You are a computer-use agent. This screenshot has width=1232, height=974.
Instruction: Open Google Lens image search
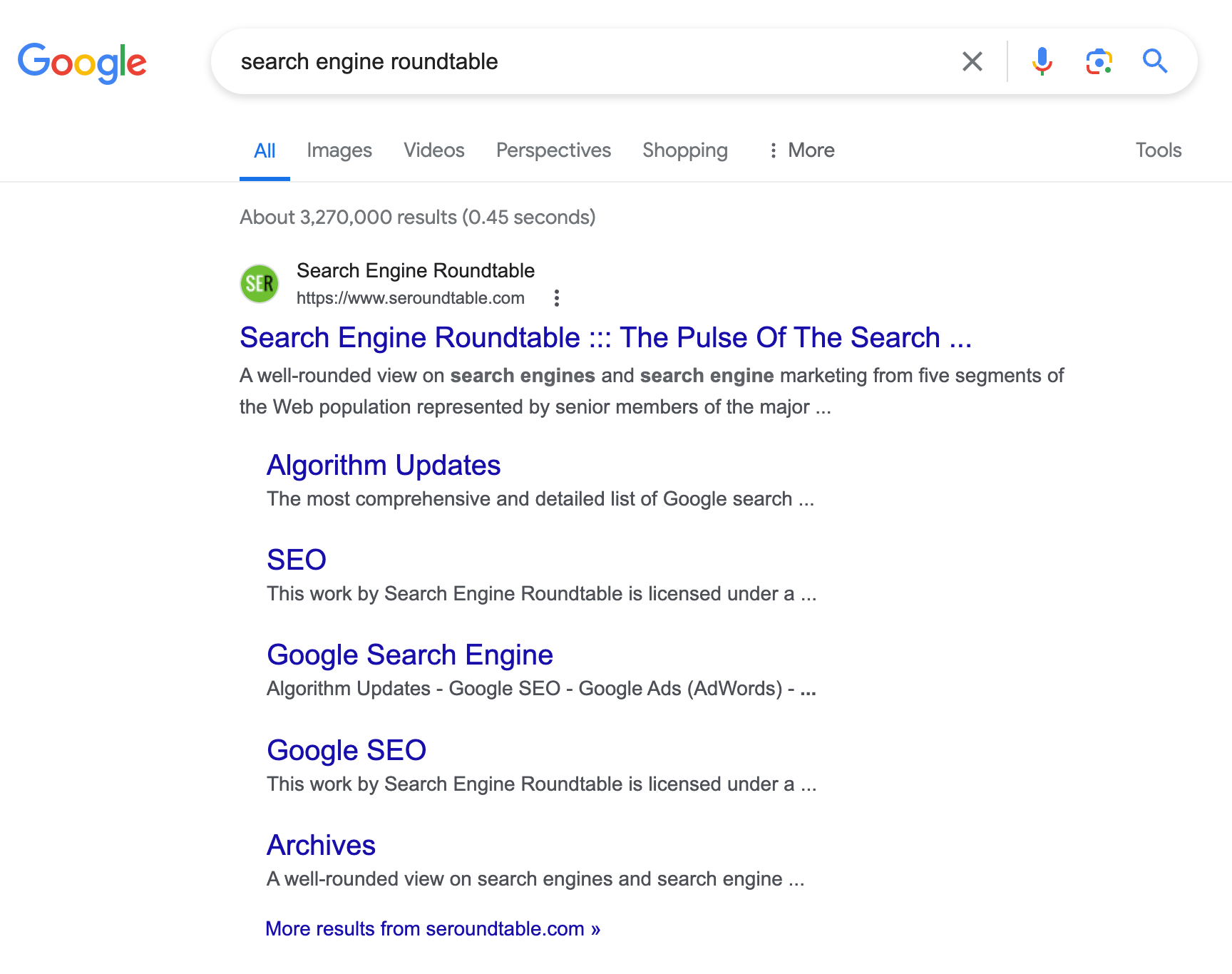click(1098, 61)
